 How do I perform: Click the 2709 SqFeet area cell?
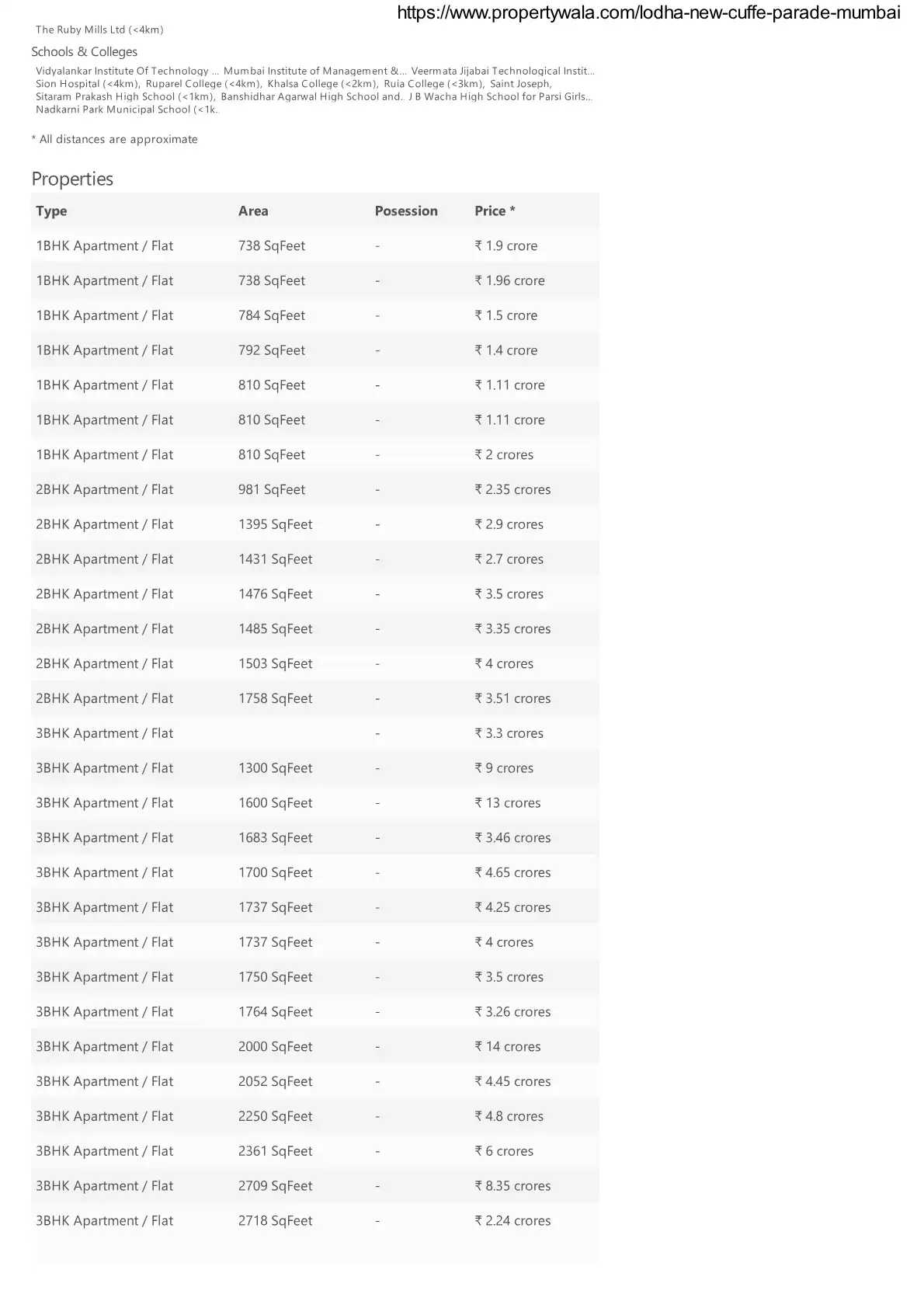[x=275, y=1186]
